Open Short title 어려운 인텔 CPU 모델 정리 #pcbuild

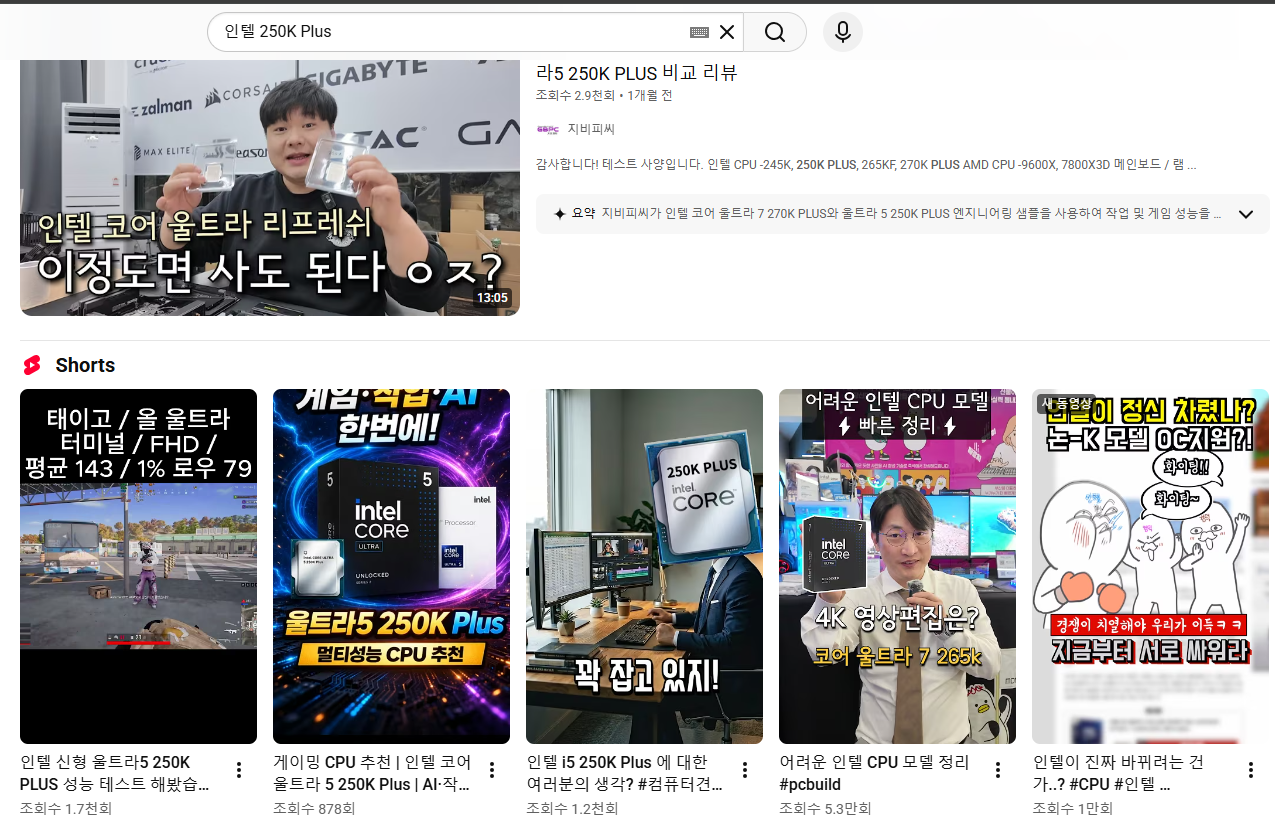(874, 773)
